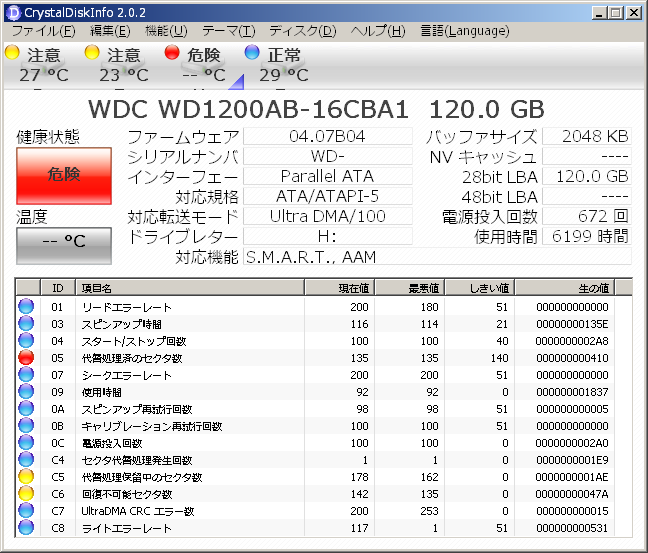Click the buffer size field 2048 KB

pyautogui.click(x=587, y=136)
